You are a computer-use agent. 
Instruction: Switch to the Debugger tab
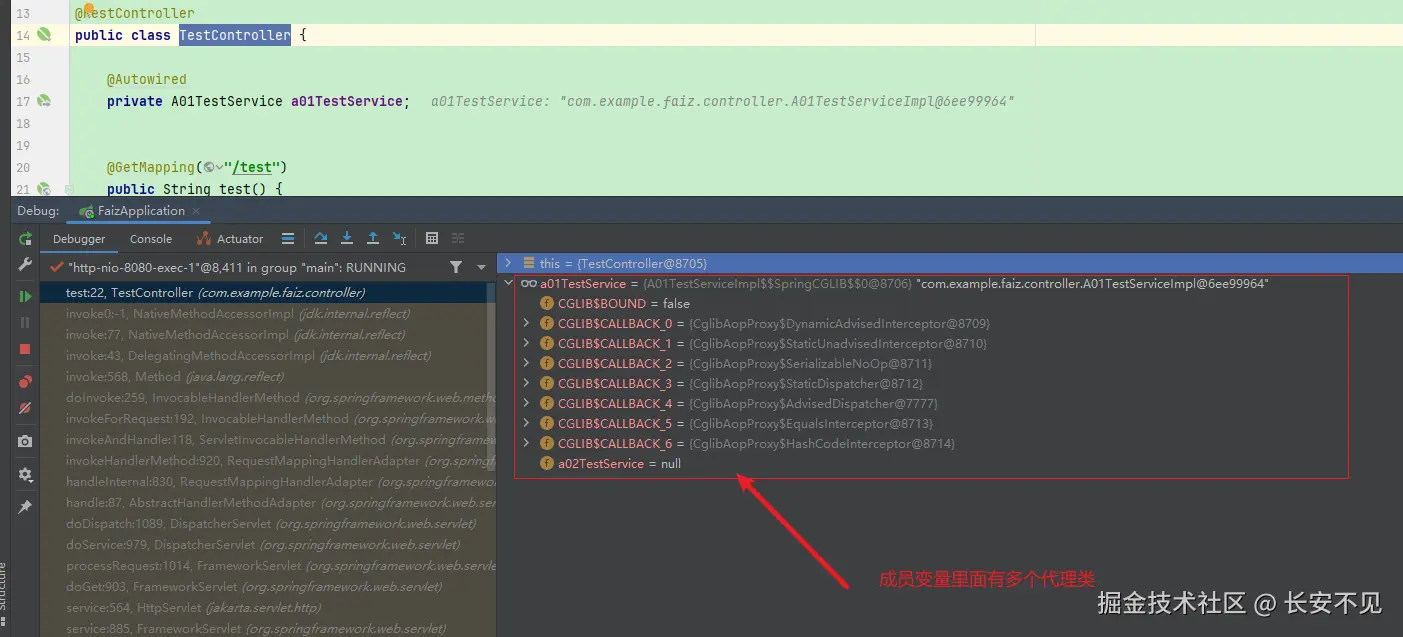[79, 239]
